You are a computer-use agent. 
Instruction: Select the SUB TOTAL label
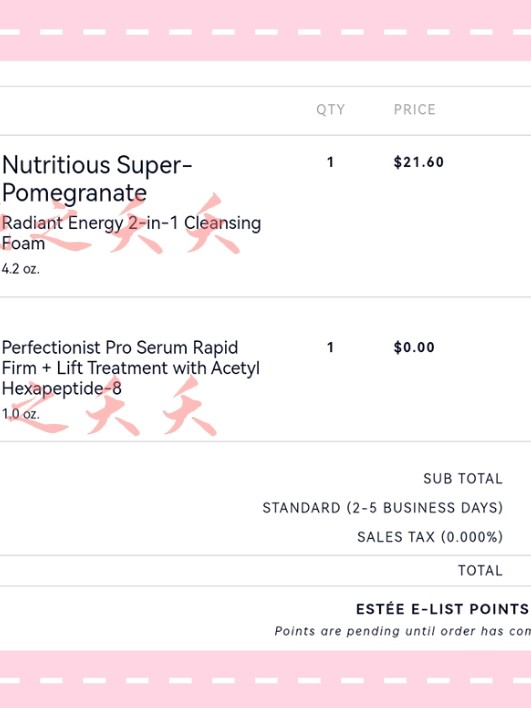[463, 479]
